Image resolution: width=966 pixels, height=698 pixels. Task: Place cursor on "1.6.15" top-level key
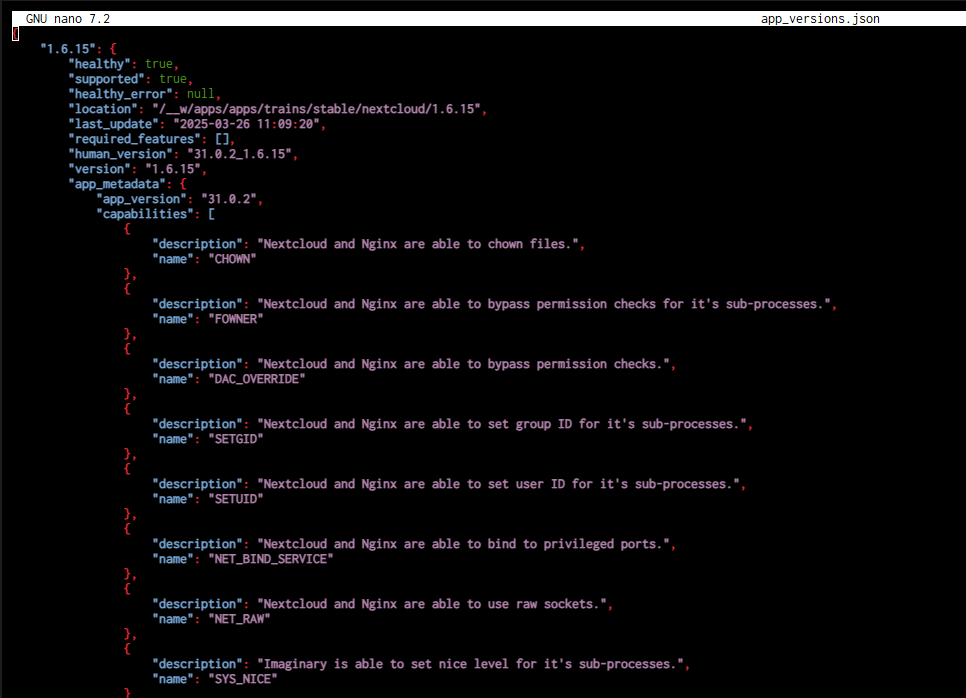pyautogui.click(x=68, y=49)
